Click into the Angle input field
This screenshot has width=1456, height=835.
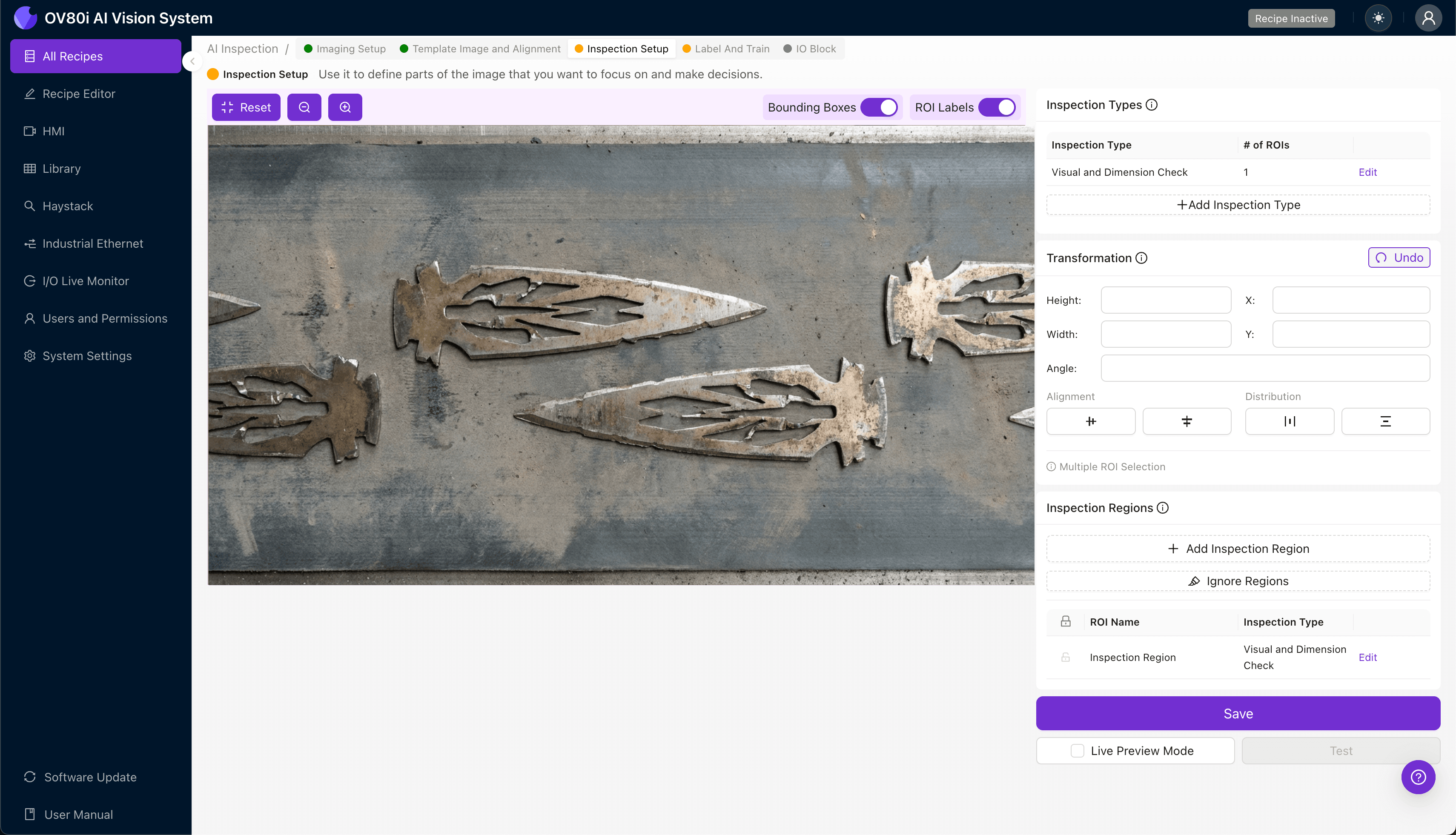point(1265,368)
